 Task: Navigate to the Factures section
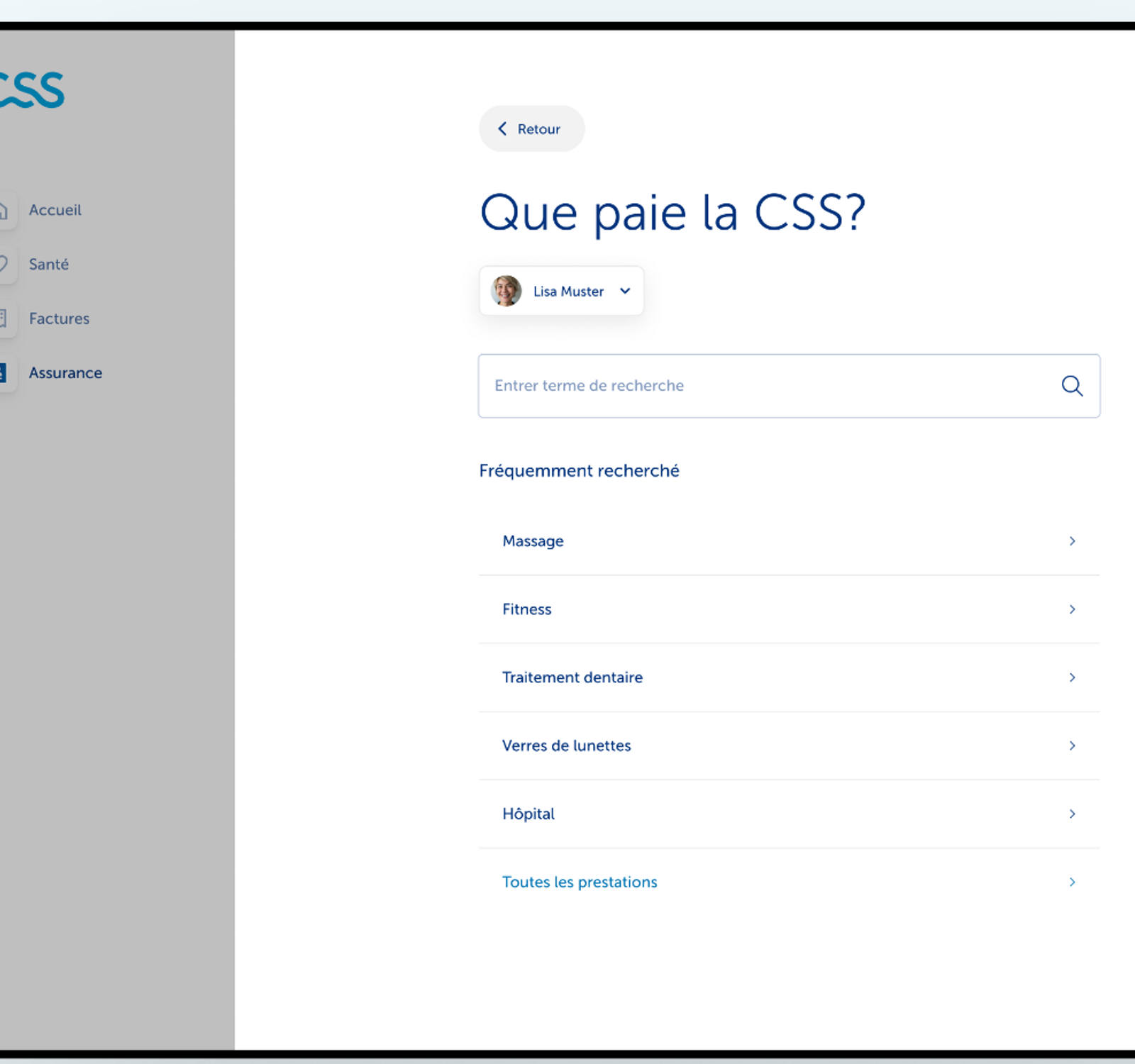pyautogui.click(x=59, y=318)
